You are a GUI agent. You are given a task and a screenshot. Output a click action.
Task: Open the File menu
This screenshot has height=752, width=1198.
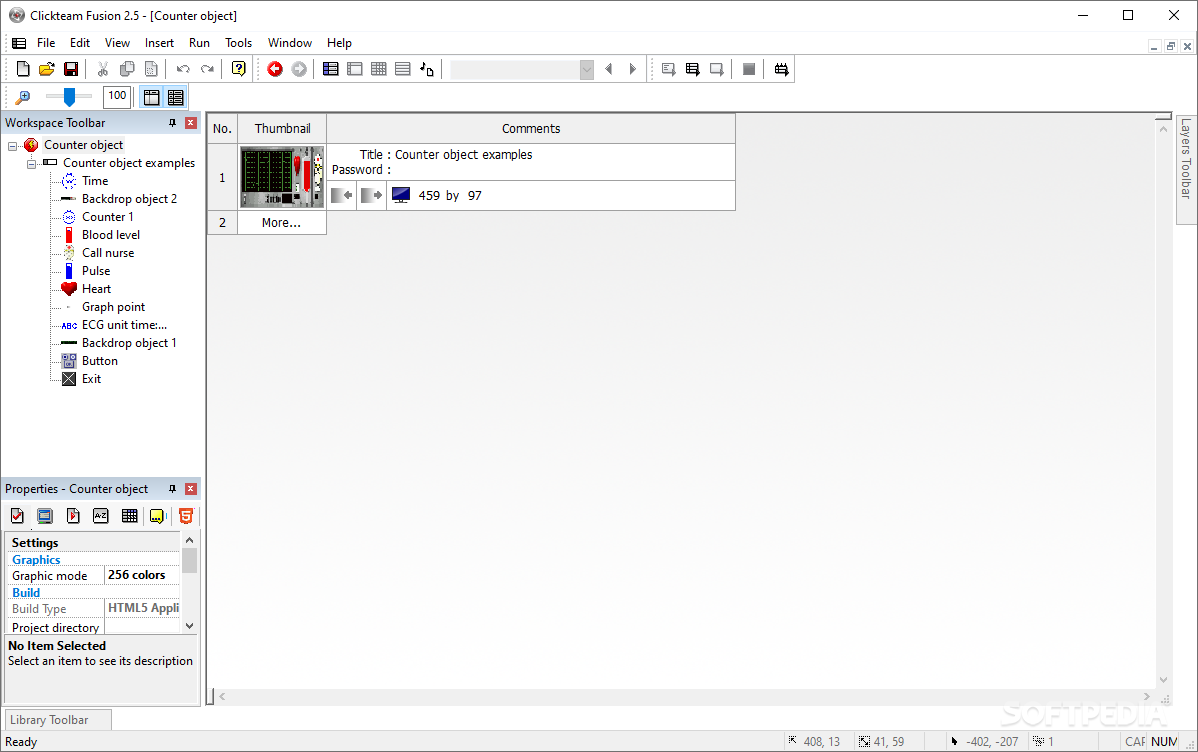pos(46,43)
